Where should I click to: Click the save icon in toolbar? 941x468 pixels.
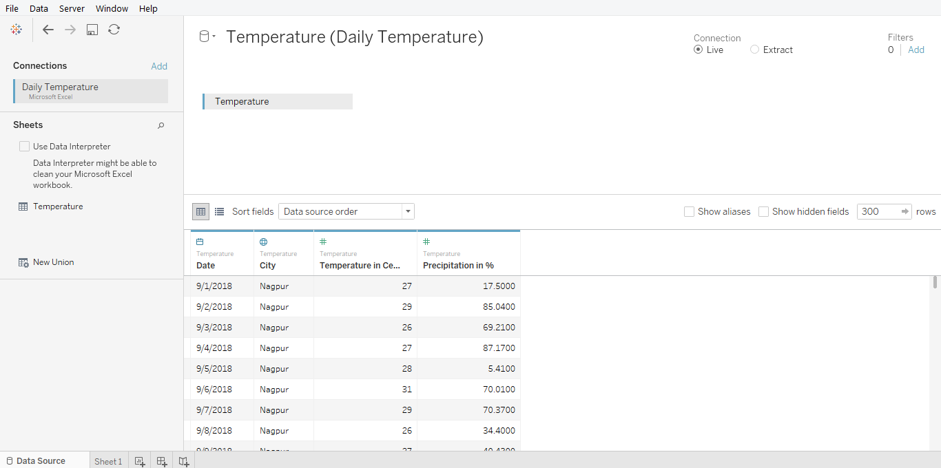(x=92, y=30)
